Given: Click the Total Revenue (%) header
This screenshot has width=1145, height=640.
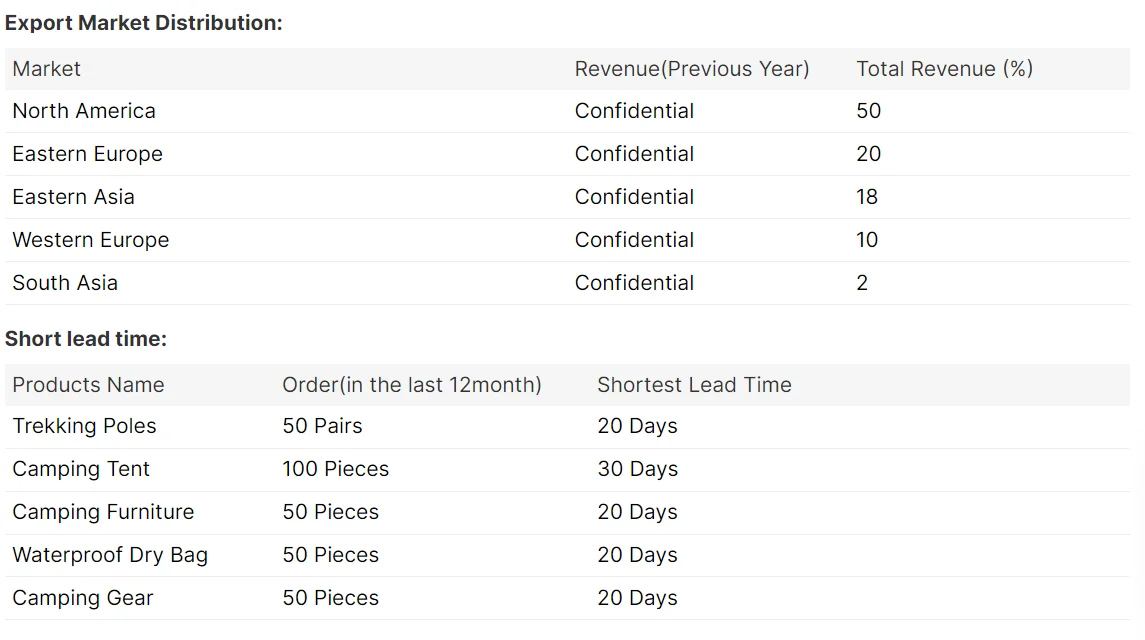Looking at the screenshot, I should click(944, 69).
